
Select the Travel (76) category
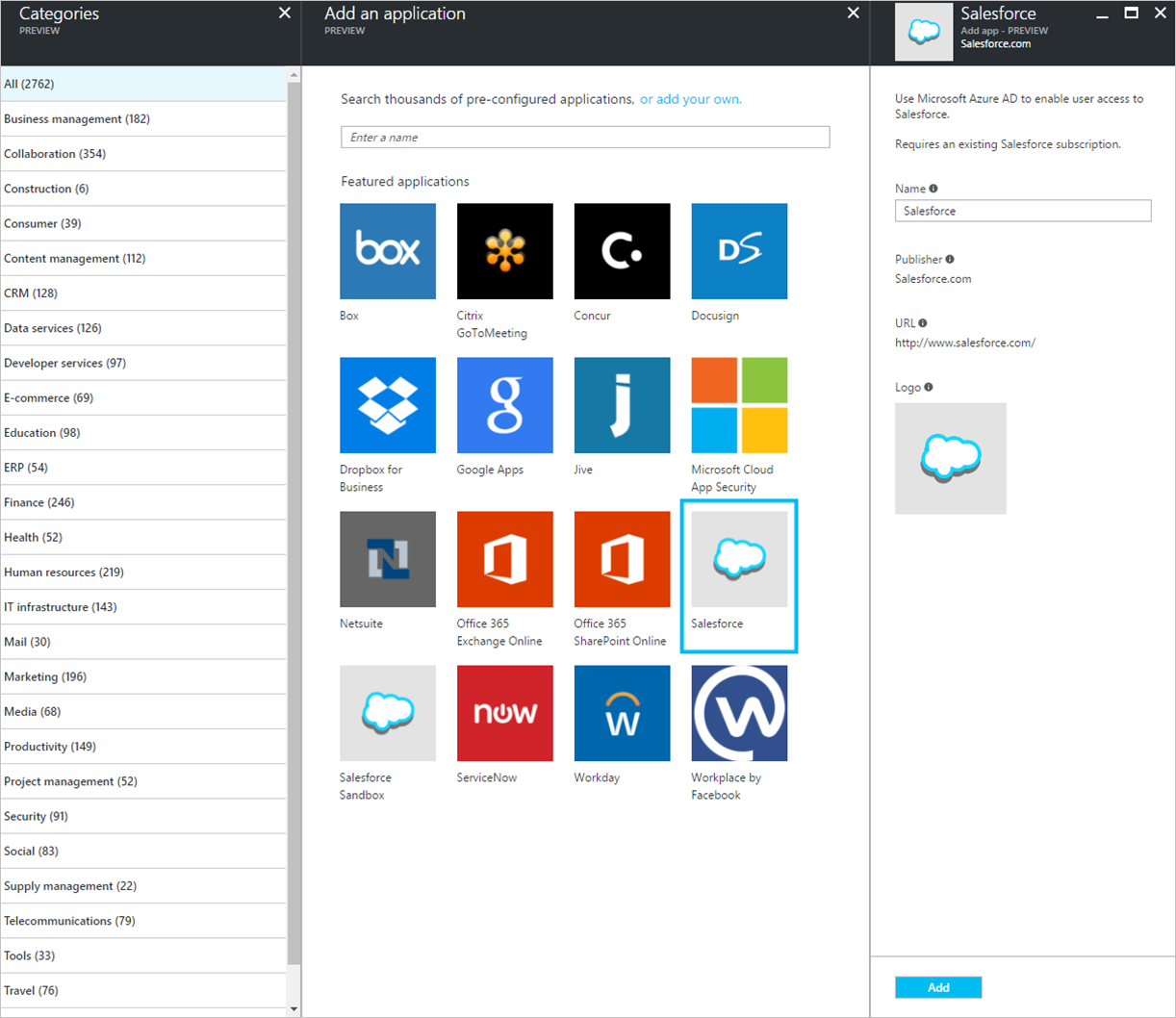pyautogui.click(x=143, y=990)
